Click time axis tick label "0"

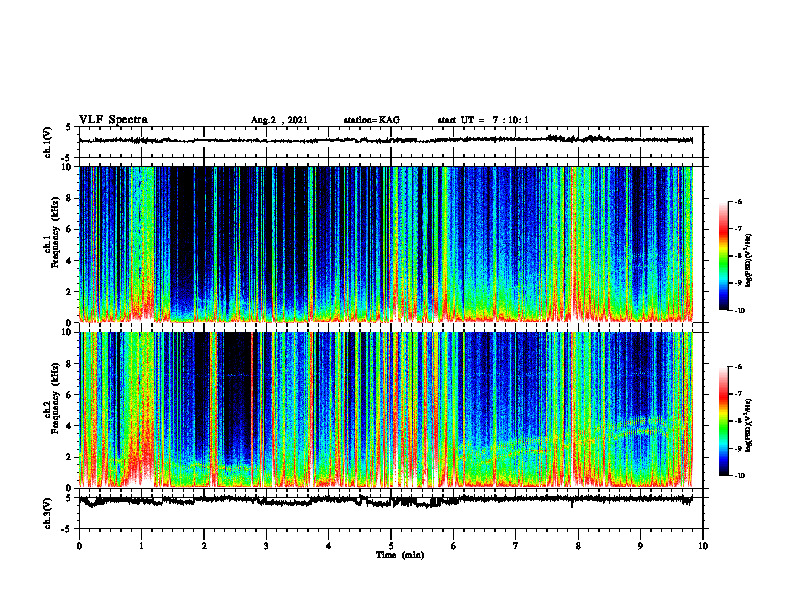[79, 546]
